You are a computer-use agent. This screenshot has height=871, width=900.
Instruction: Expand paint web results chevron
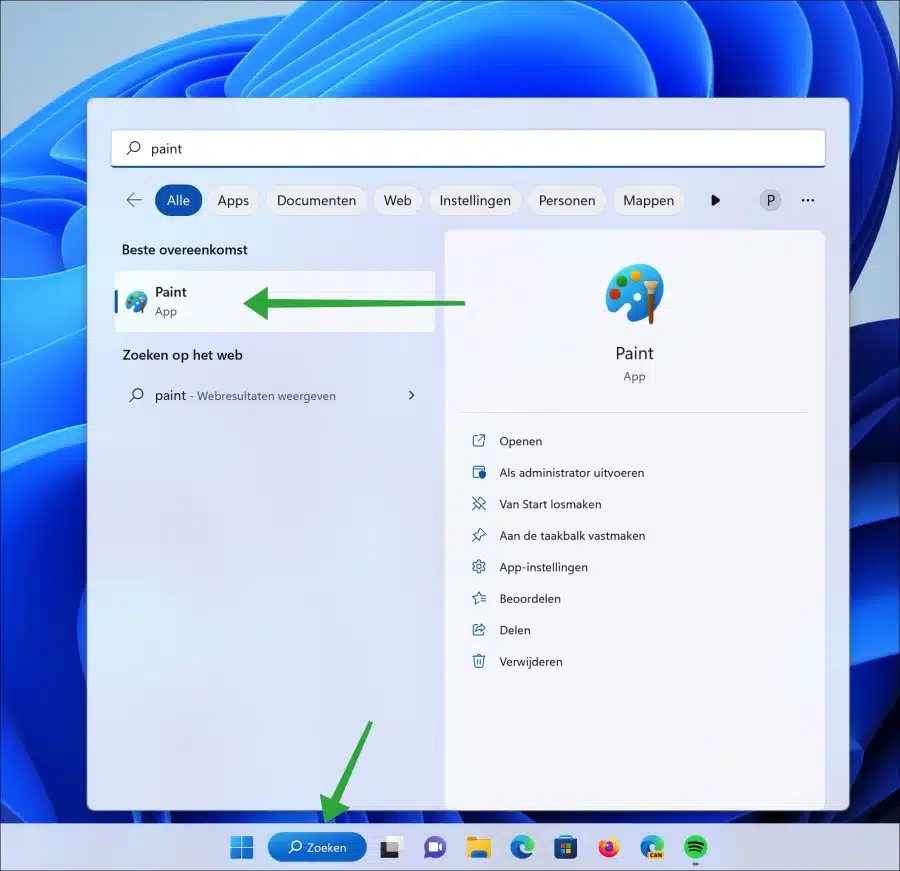tap(411, 395)
